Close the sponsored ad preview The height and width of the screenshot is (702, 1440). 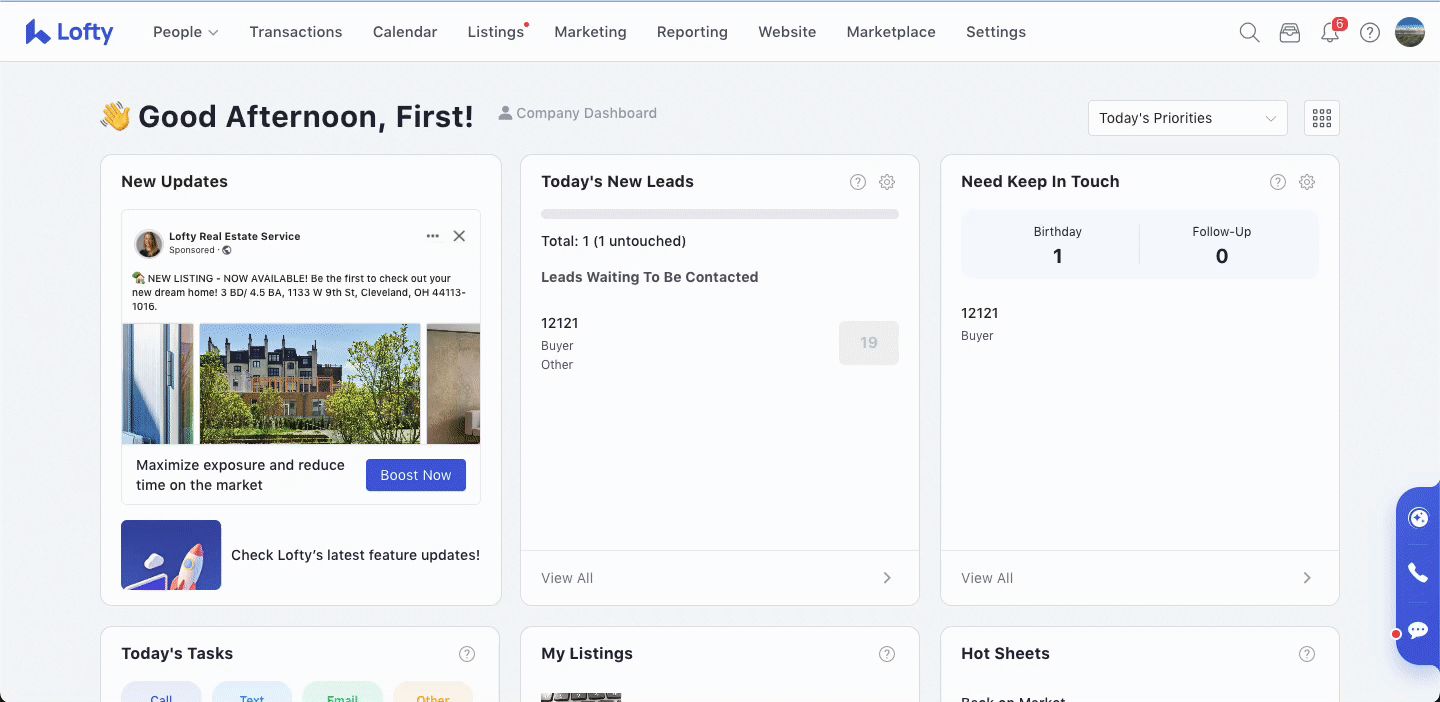pos(459,236)
